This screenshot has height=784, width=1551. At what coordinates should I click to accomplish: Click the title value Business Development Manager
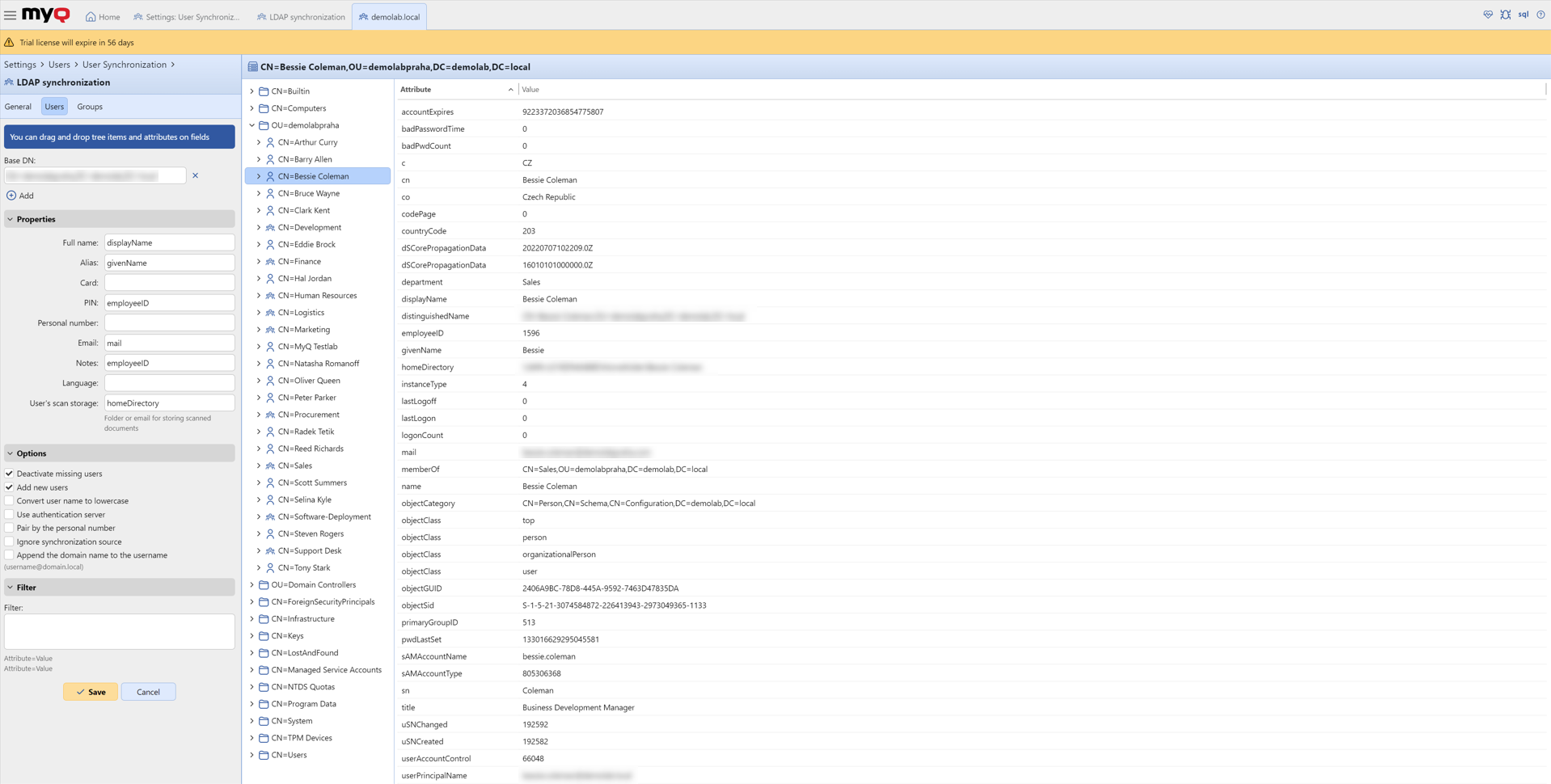578,708
